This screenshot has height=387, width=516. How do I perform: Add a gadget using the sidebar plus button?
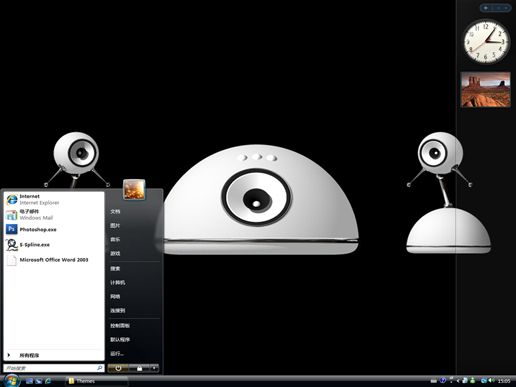coord(486,8)
